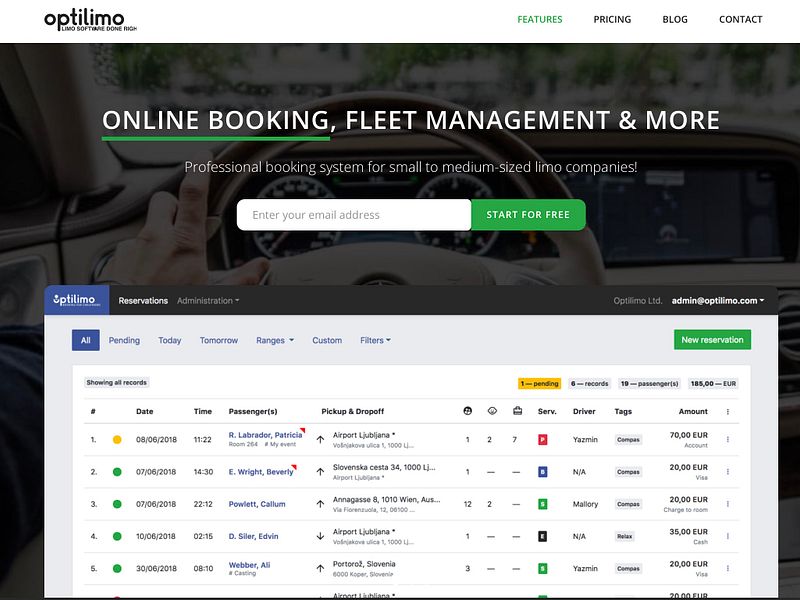
Task: Click down arrow in Edvin Siler's row
Action: click(x=320, y=536)
